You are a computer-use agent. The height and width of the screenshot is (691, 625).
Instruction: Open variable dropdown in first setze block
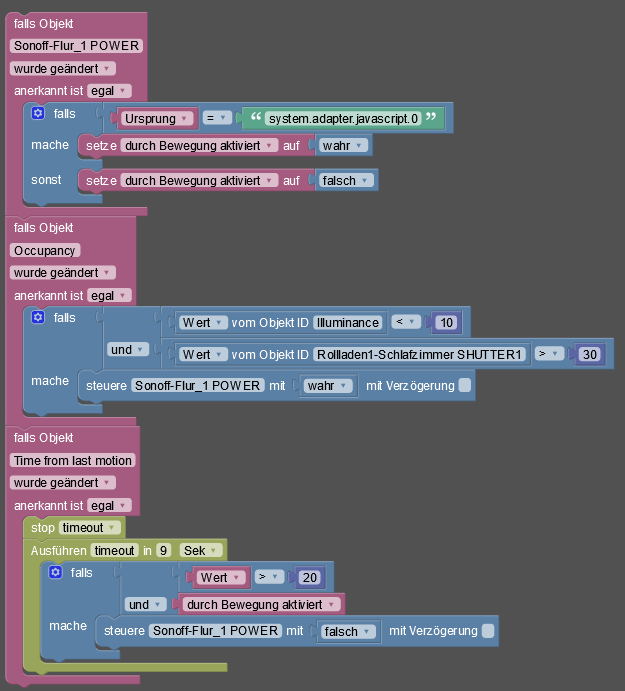pyautogui.click(x=199, y=145)
